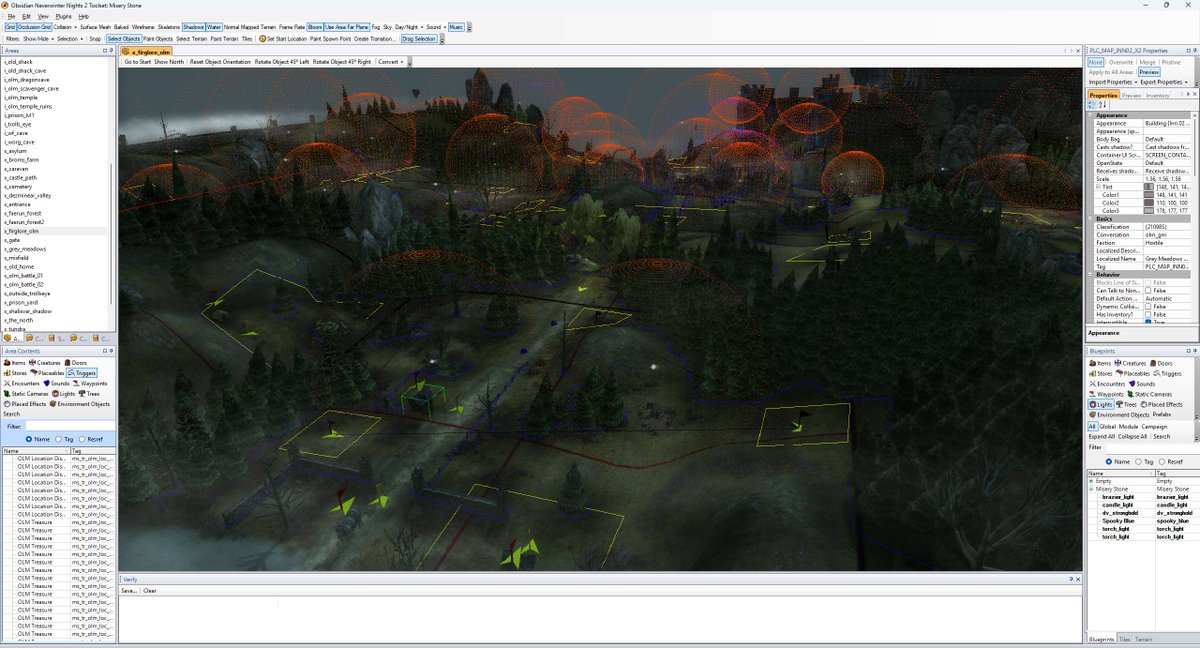Show Waypoints in the Area Contents panel
Viewport: 1200px width, 648px height.
(x=91, y=383)
